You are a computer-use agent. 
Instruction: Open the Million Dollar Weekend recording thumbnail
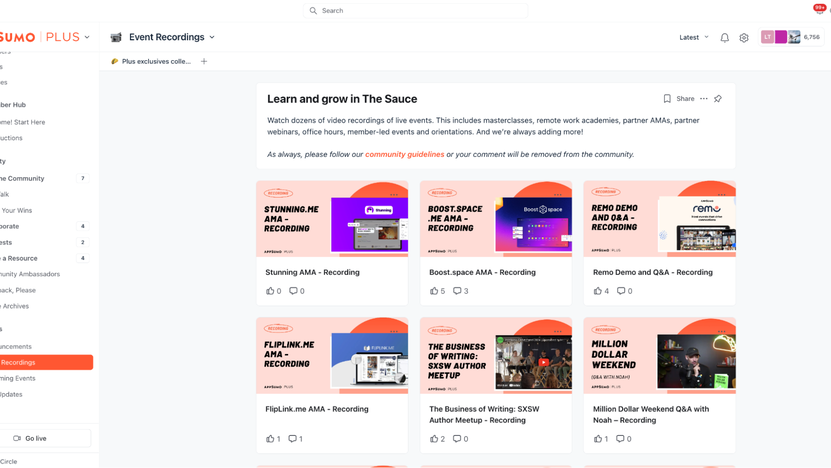coord(659,356)
